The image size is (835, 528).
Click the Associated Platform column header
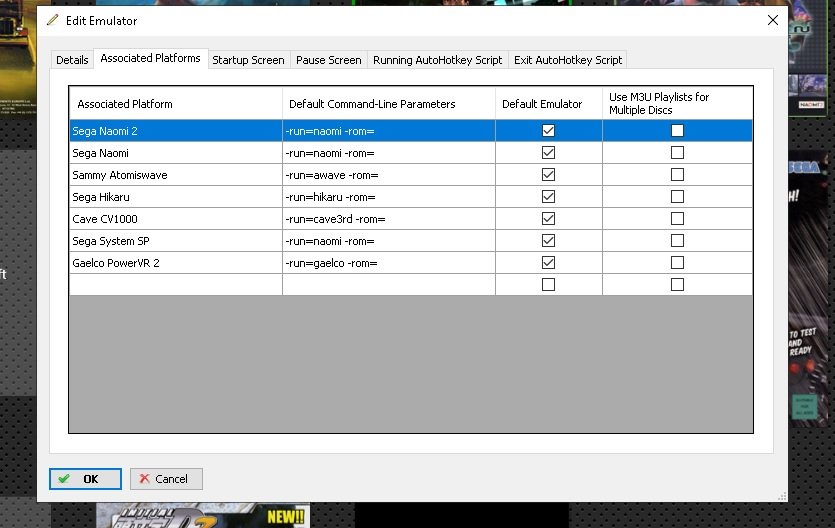[176, 103]
